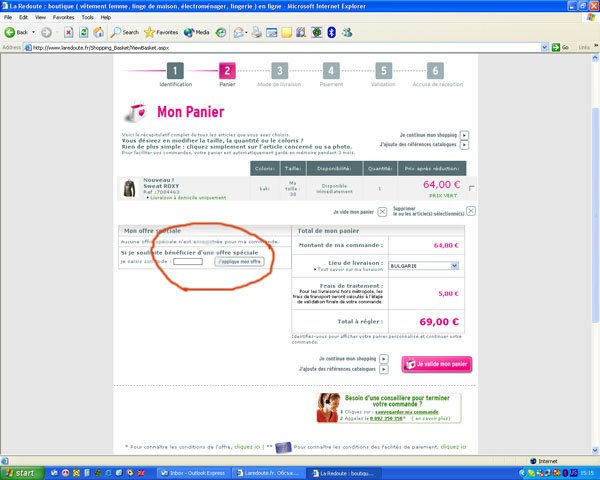
Task: Click the 'Je vide mon panier' X icon
Action: 382,212
